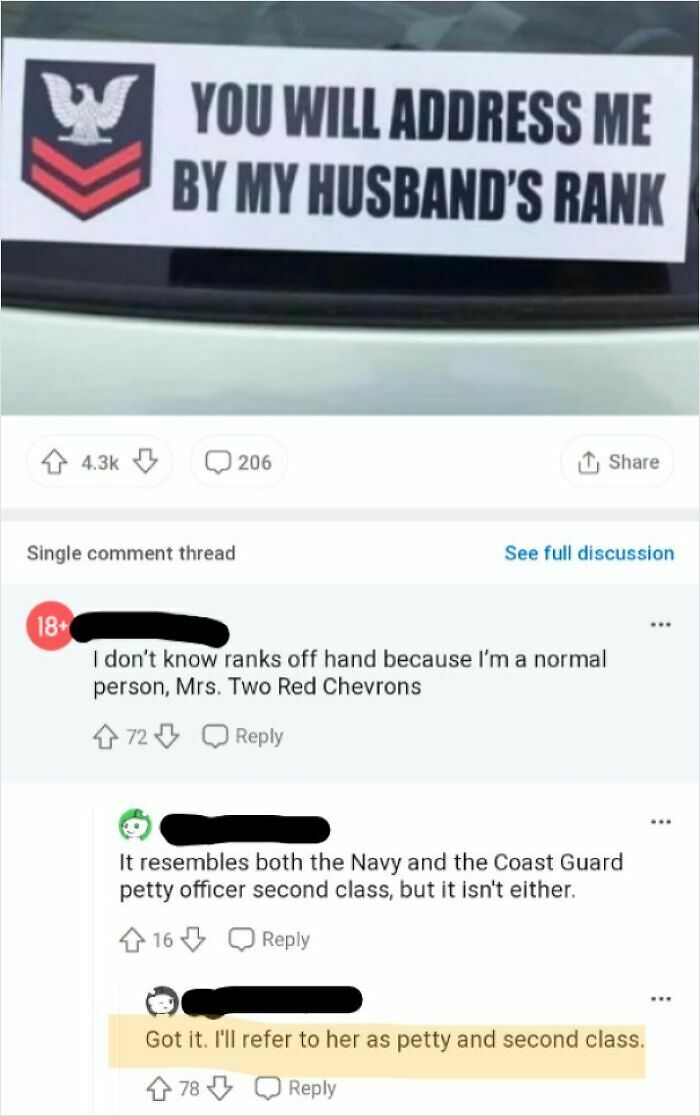The image size is (700, 1116).
Task: Downvote the petty and second class comment
Action: pos(220,1088)
